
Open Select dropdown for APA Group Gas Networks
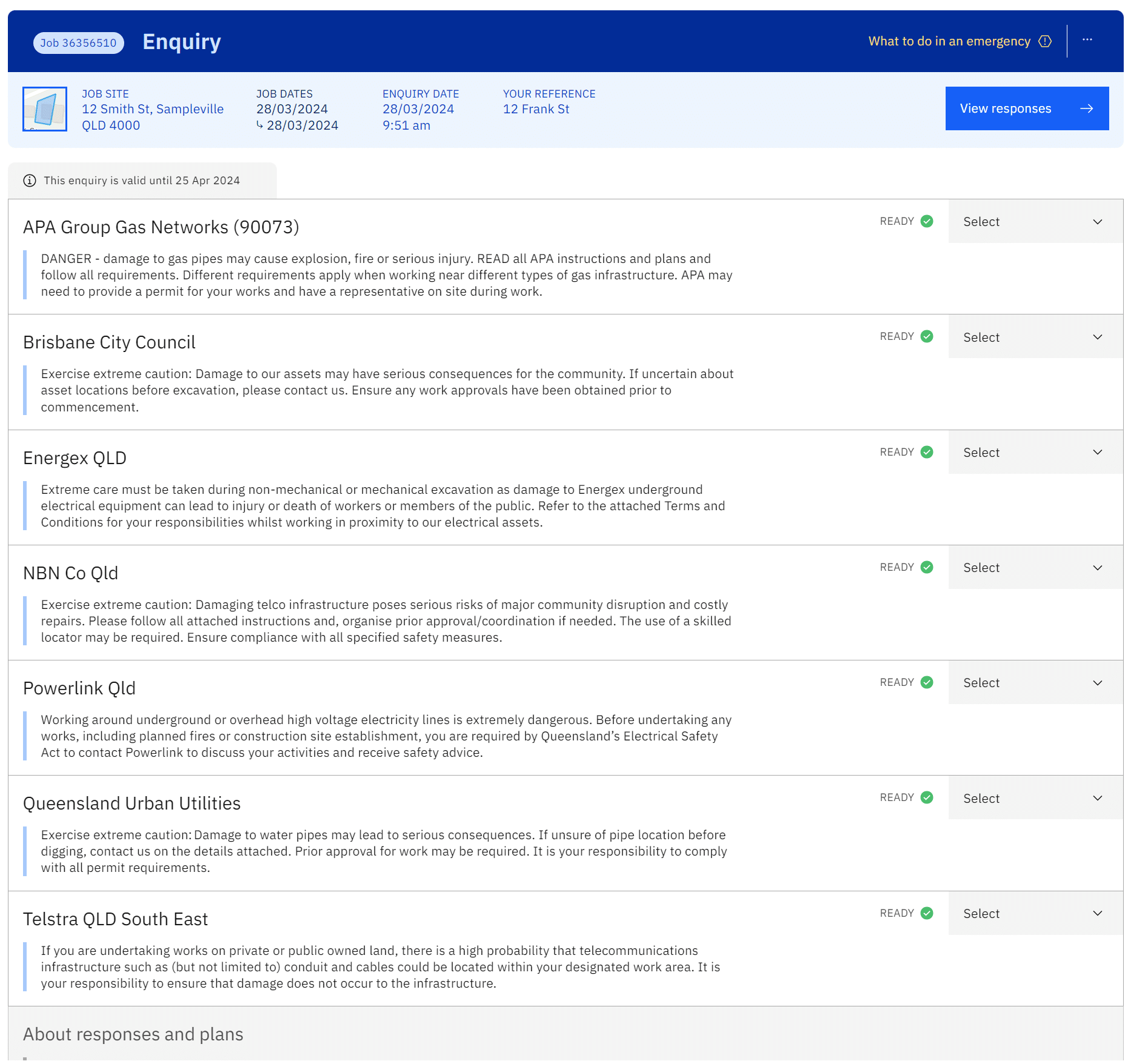pyautogui.click(x=1035, y=222)
